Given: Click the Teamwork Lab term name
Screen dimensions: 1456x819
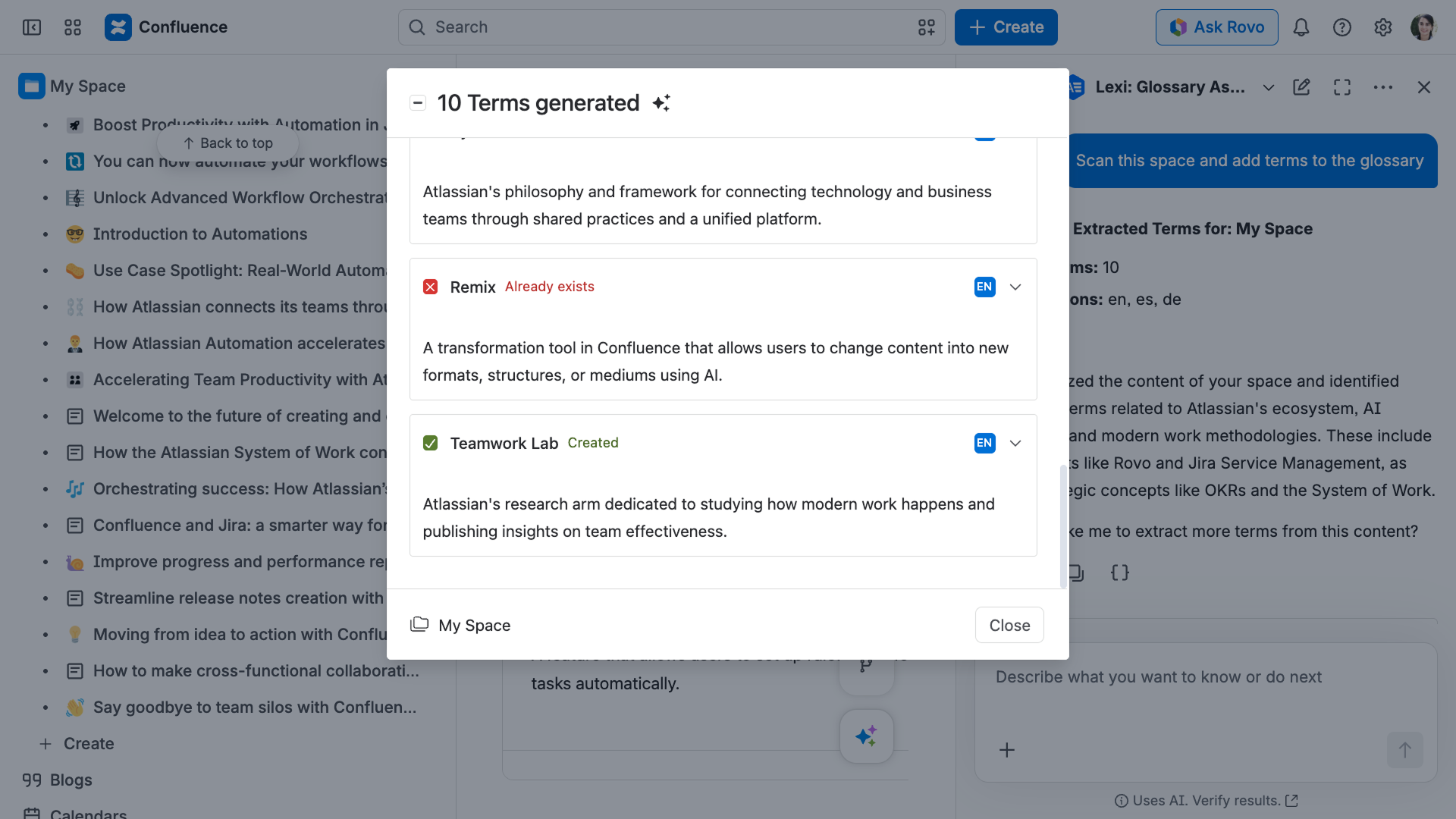Looking at the screenshot, I should tap(504, 444).
